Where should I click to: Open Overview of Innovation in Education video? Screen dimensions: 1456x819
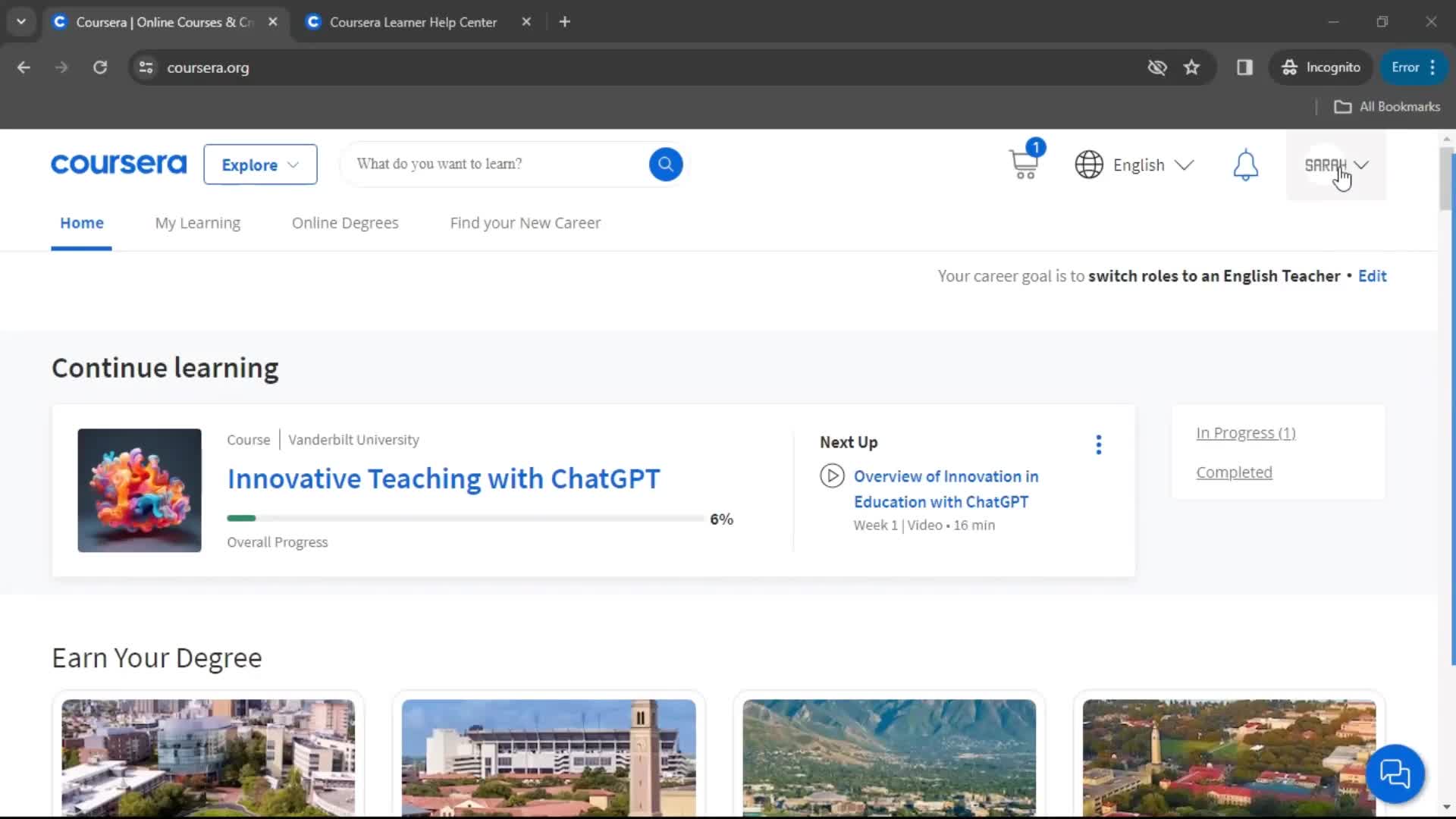(946, 489)
